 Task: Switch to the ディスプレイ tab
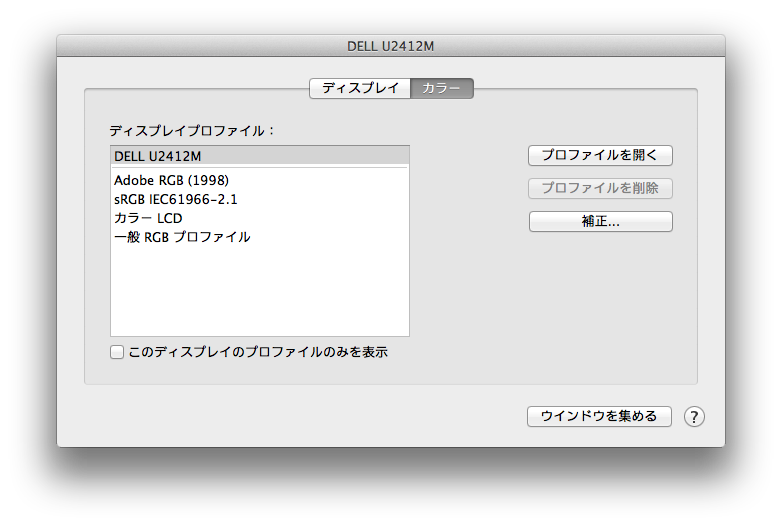click(360, 88)
